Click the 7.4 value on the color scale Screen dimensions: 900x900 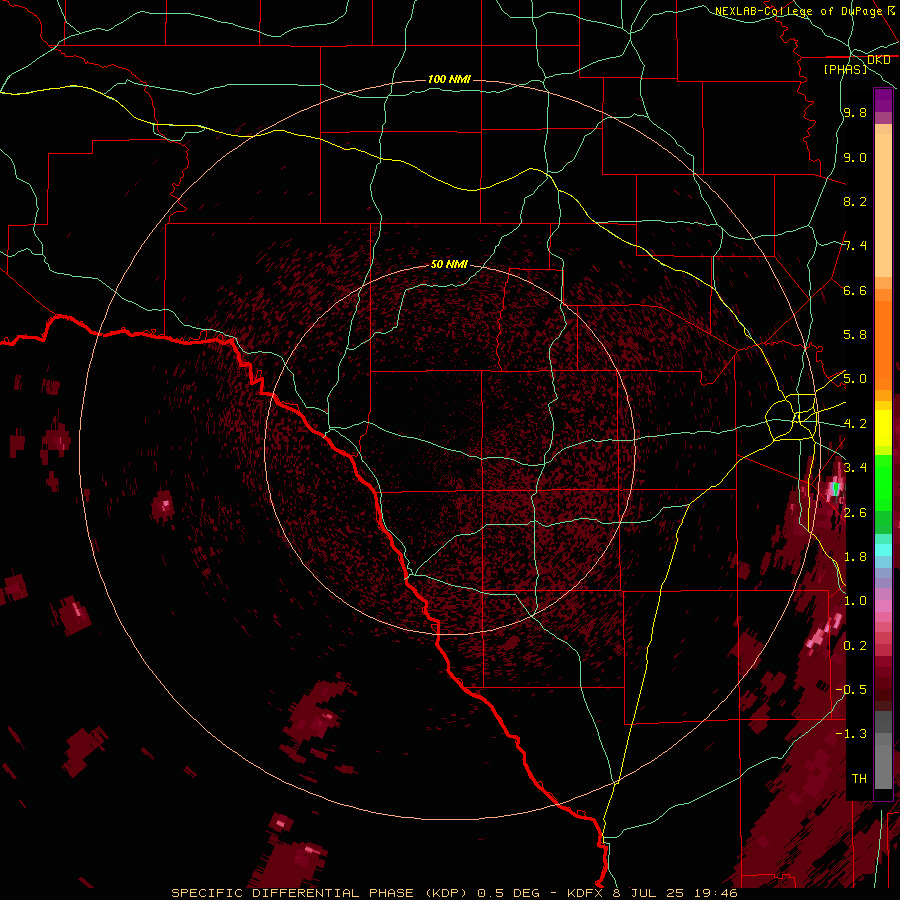(855, 246)
